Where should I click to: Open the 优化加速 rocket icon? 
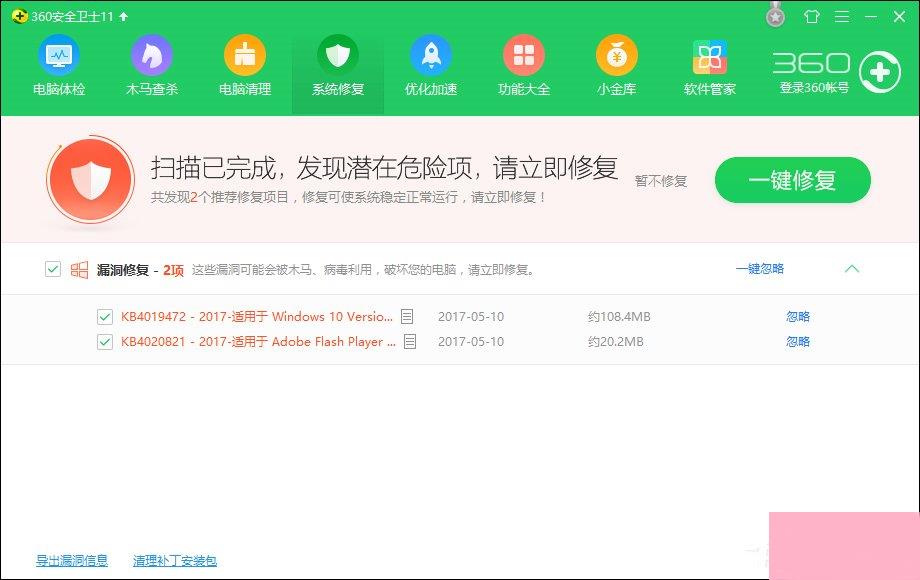coord(431,56)
